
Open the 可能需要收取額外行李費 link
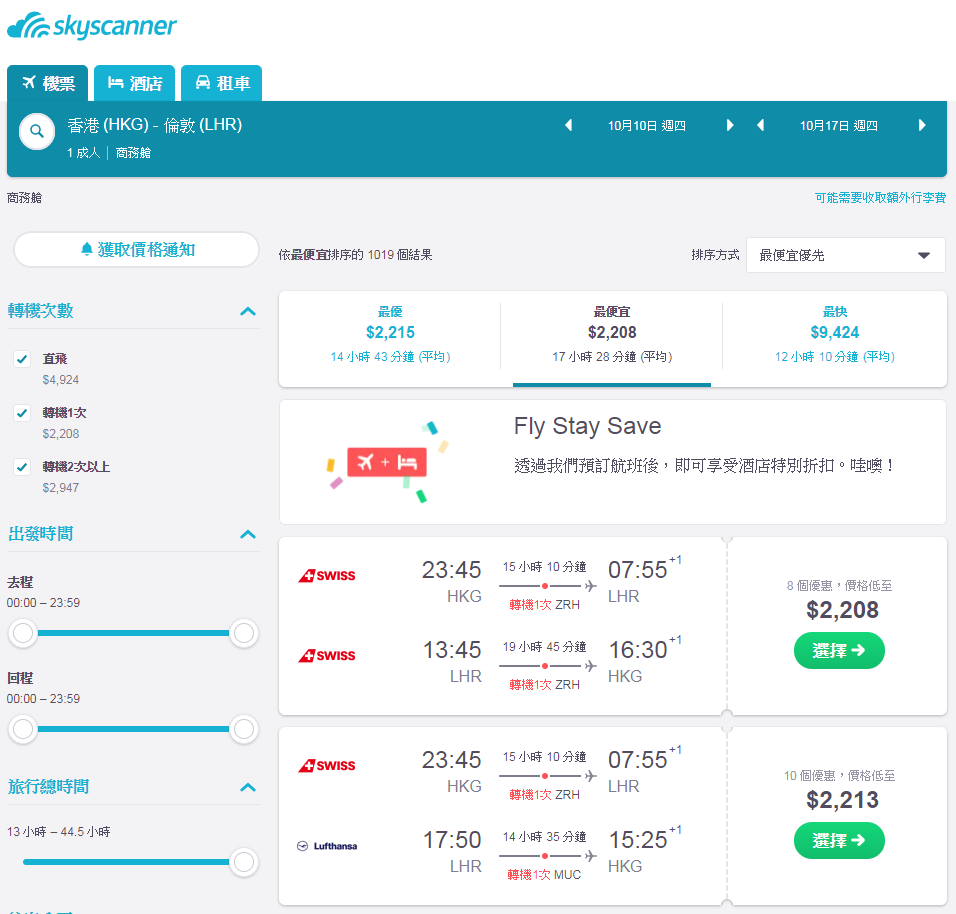click(880, 198)
